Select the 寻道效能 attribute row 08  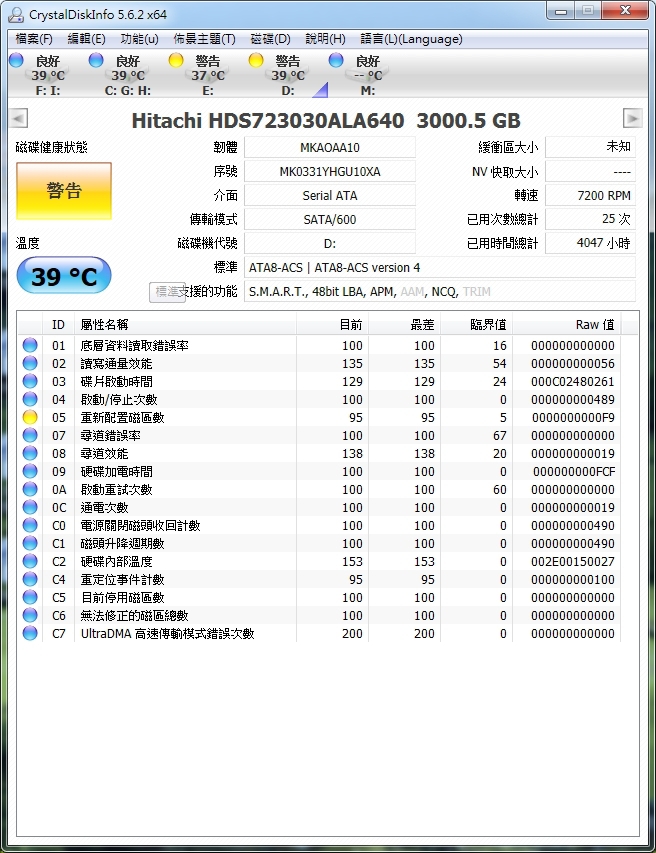pos(321,453)
